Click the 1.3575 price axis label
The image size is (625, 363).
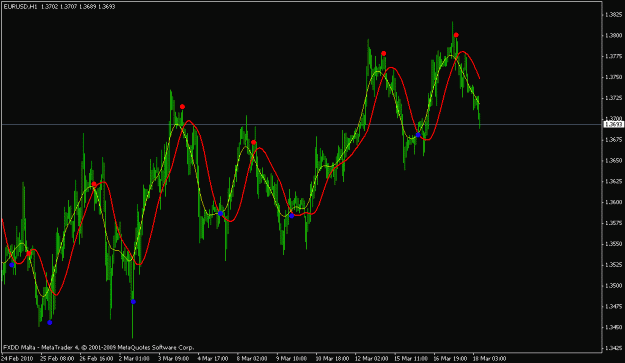(613, 223)
